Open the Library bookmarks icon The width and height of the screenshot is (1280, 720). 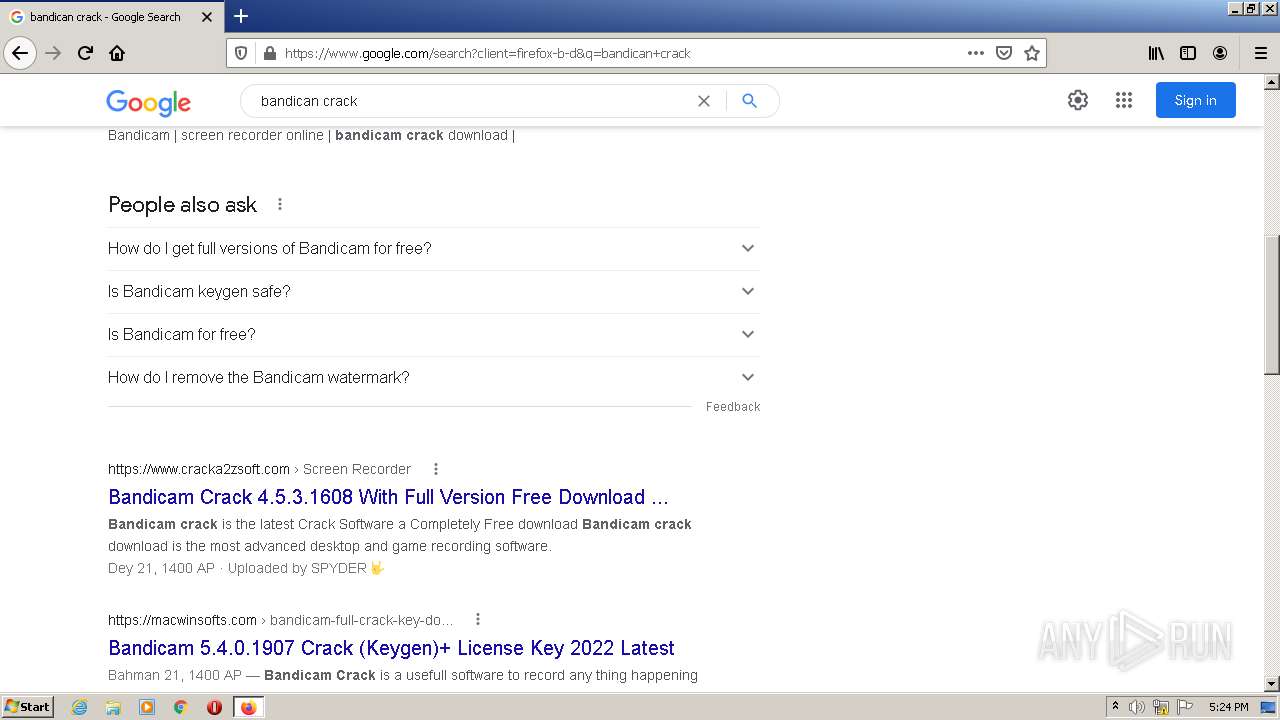point(1156,53)
